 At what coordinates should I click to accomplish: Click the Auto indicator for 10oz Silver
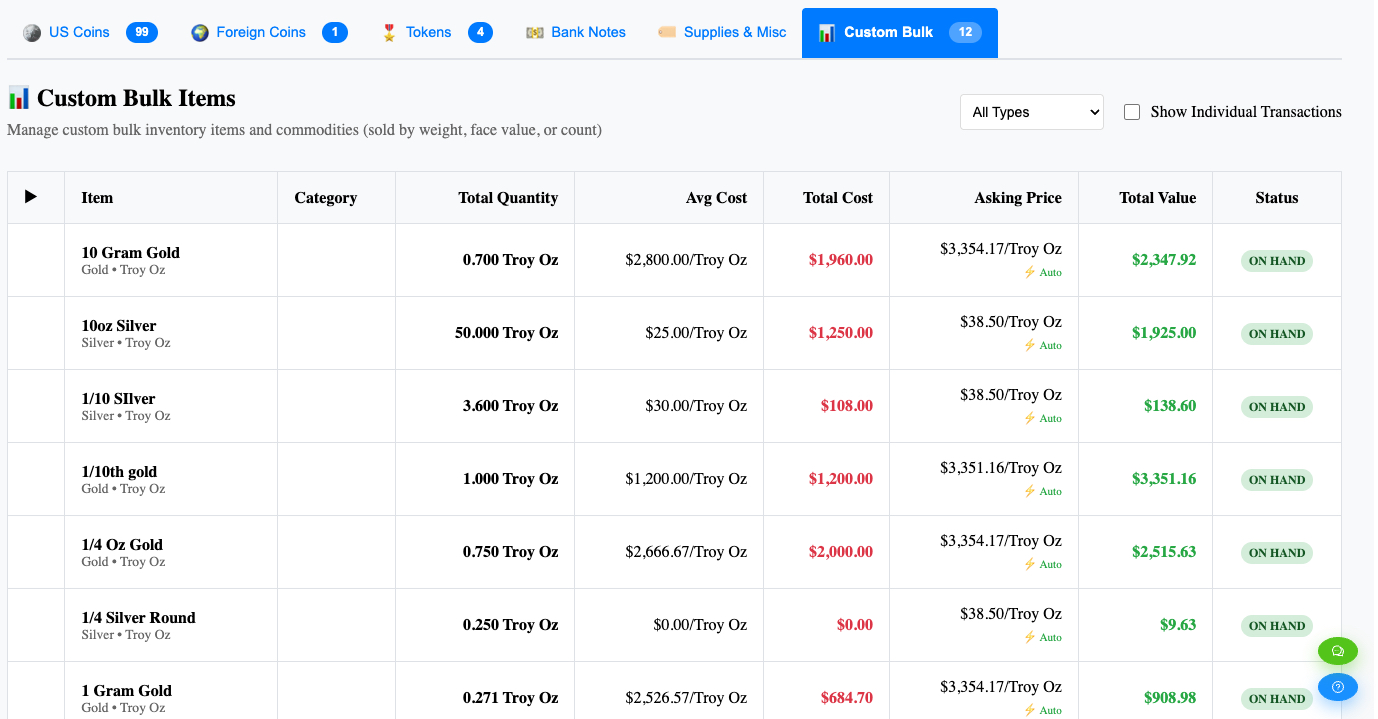1042,345
